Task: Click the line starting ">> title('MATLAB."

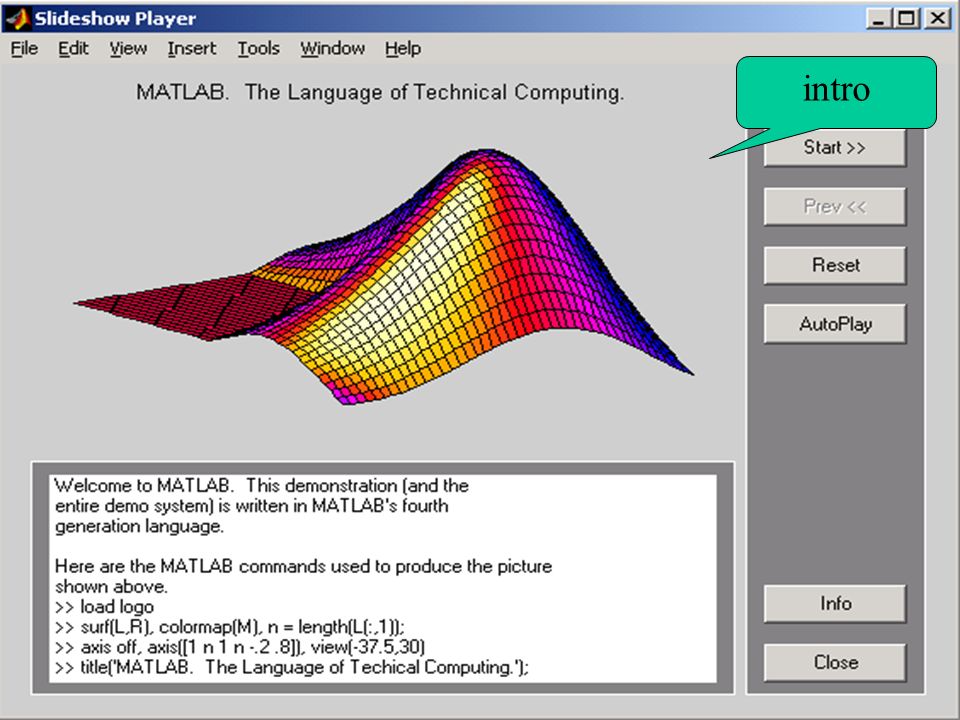Action: (x=291, y=667)
